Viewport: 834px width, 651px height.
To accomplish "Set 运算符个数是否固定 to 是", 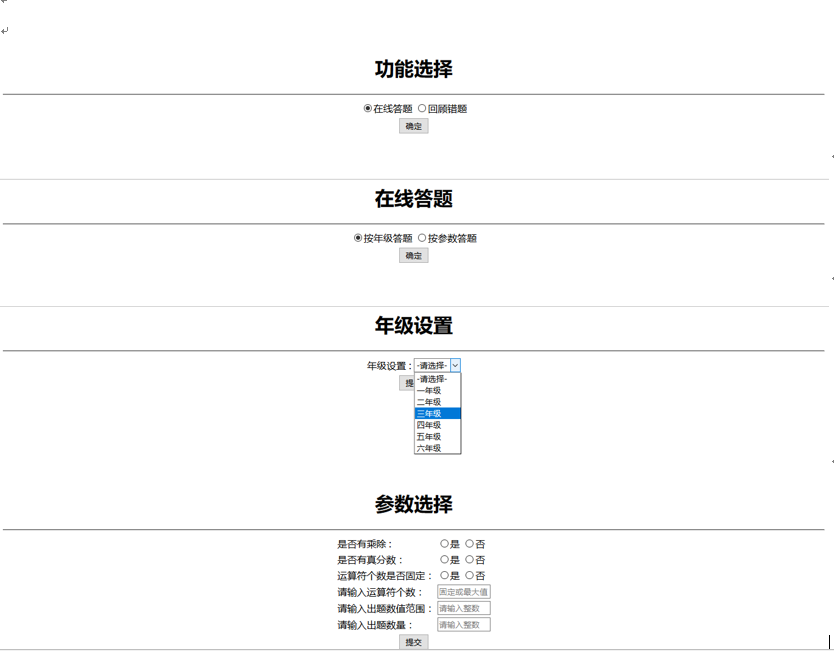I will click(x=444, y=575).
